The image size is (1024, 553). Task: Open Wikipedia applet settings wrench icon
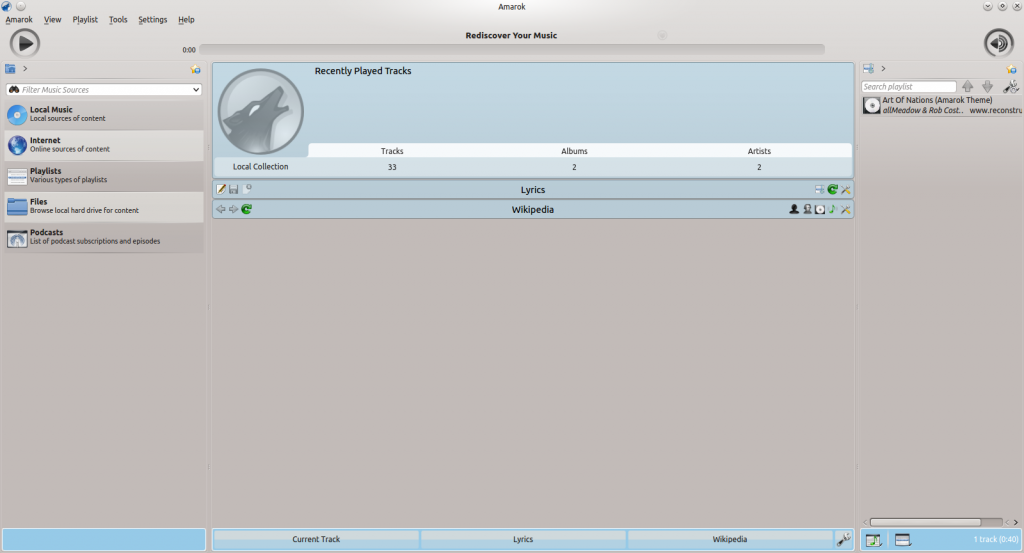tap(846, 210)
